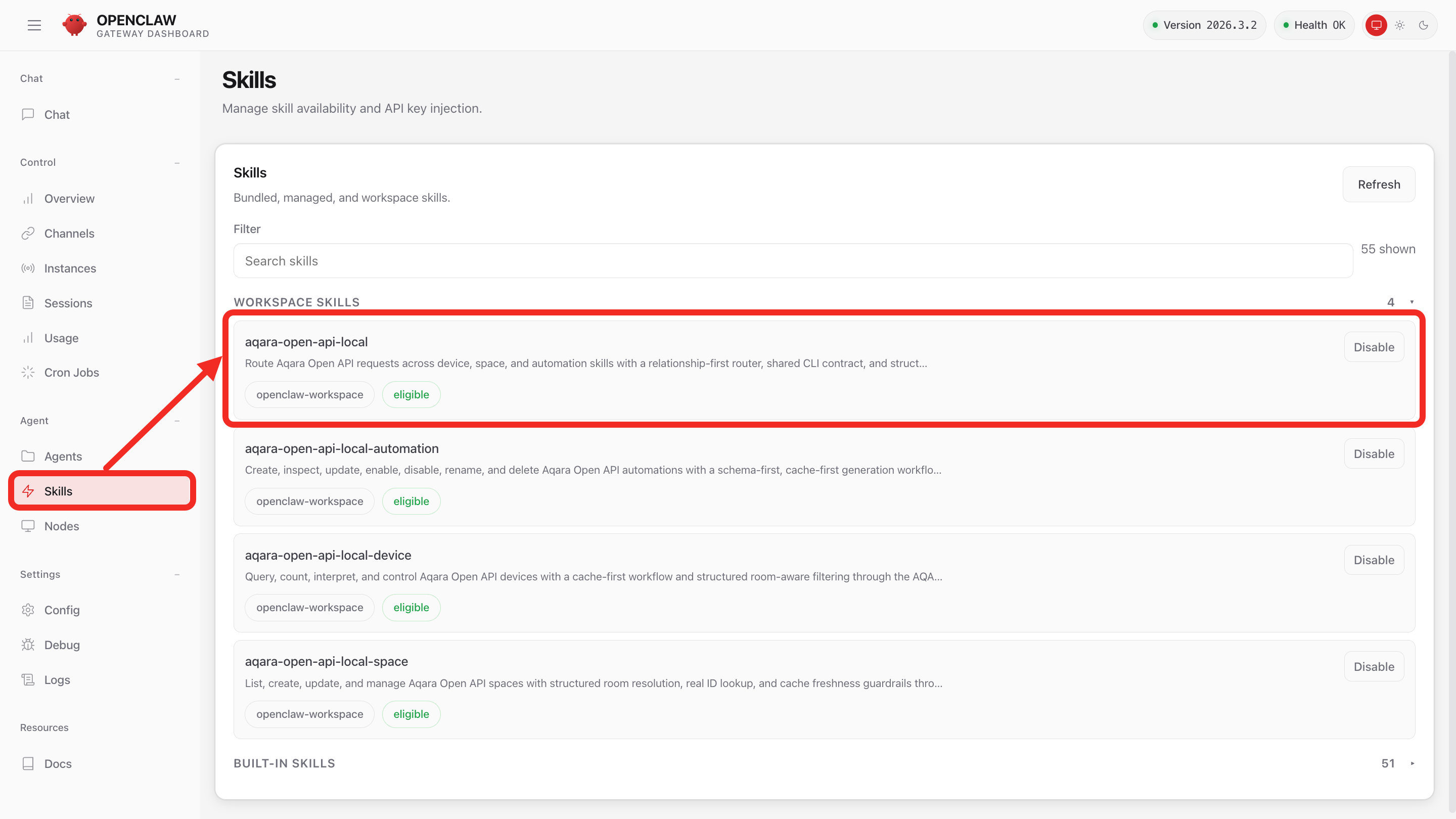
Task: Click the Sessions document icon
Action: pyautogui.click(x=28, y=303)
